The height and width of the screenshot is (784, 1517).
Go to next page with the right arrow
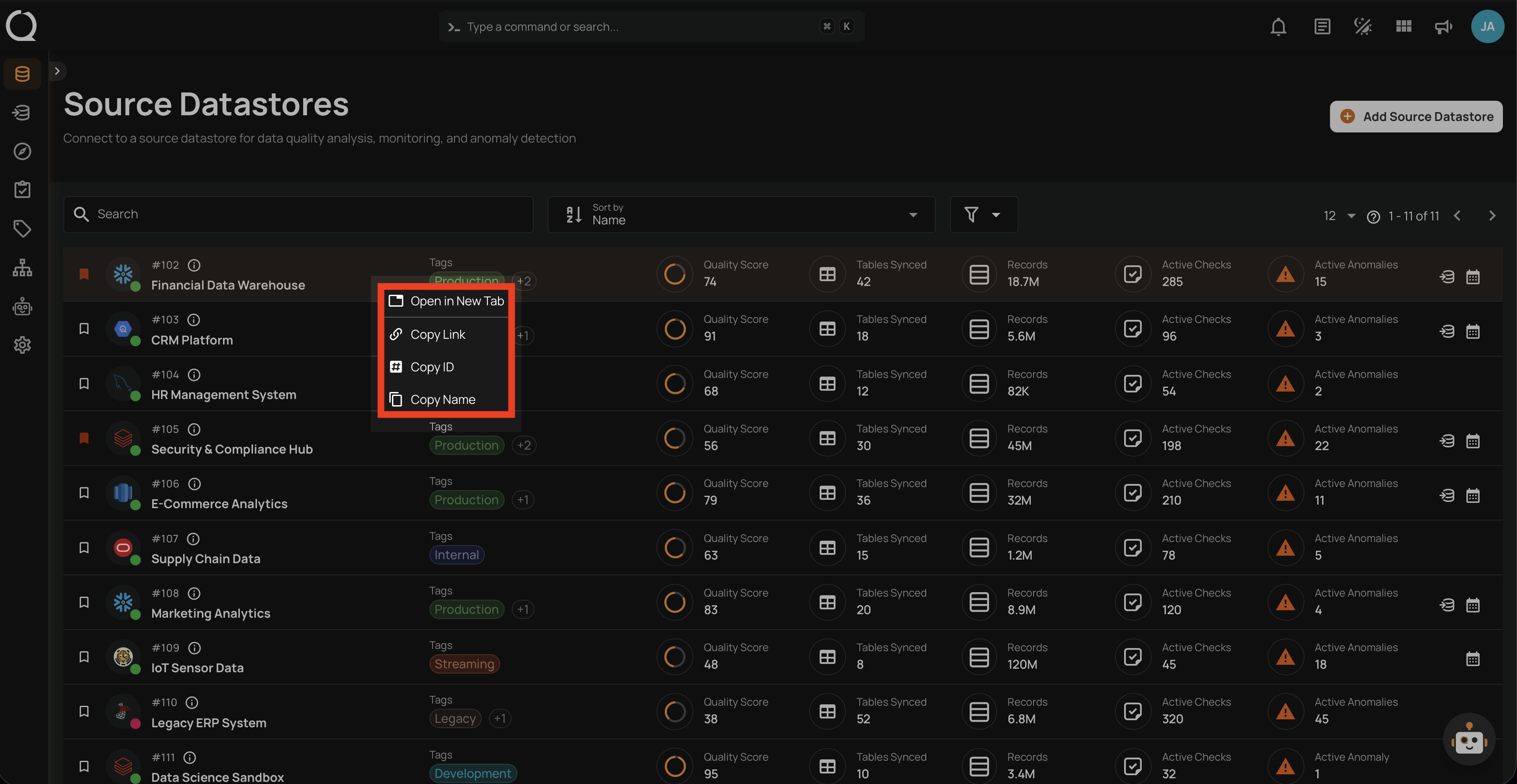[x=1492, y=216]
